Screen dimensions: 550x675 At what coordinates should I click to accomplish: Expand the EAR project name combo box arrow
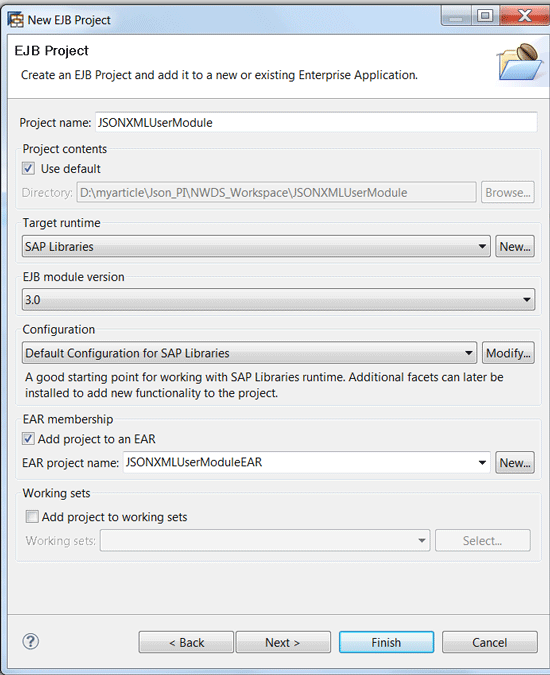(x=482, y=463)
